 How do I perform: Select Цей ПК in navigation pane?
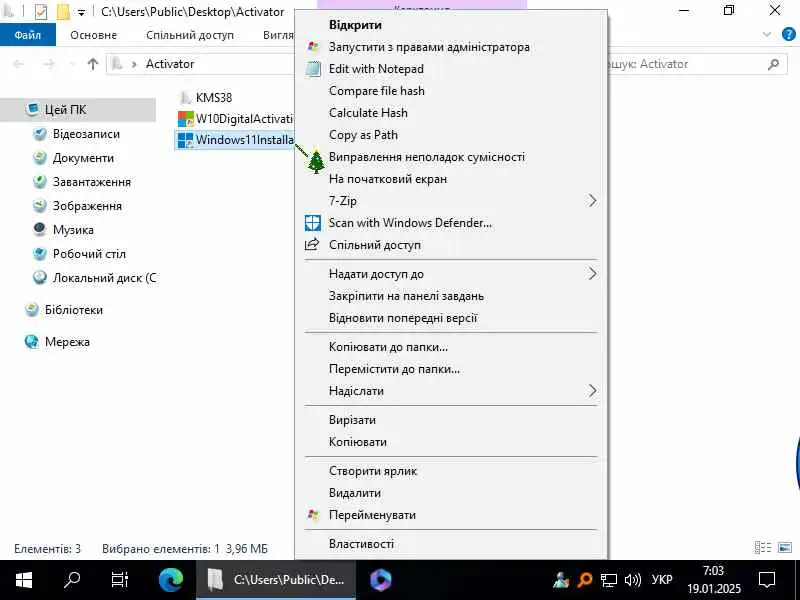[65, 110]
